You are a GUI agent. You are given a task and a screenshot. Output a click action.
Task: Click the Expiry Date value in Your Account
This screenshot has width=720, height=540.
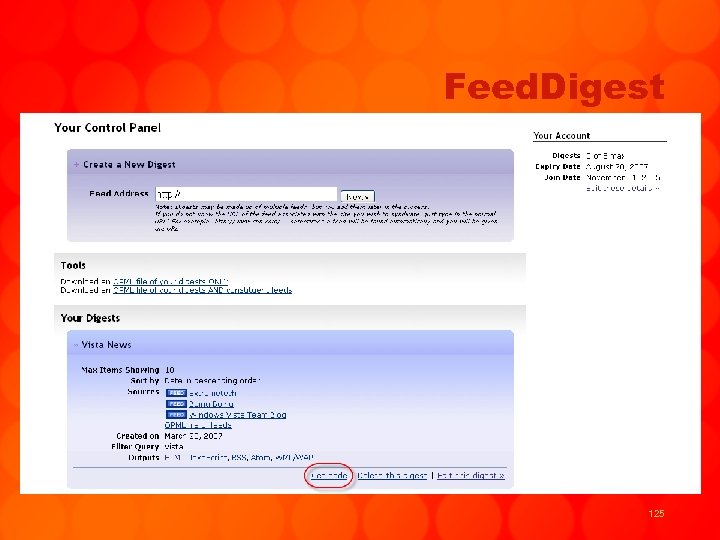(x=617, y=167)
